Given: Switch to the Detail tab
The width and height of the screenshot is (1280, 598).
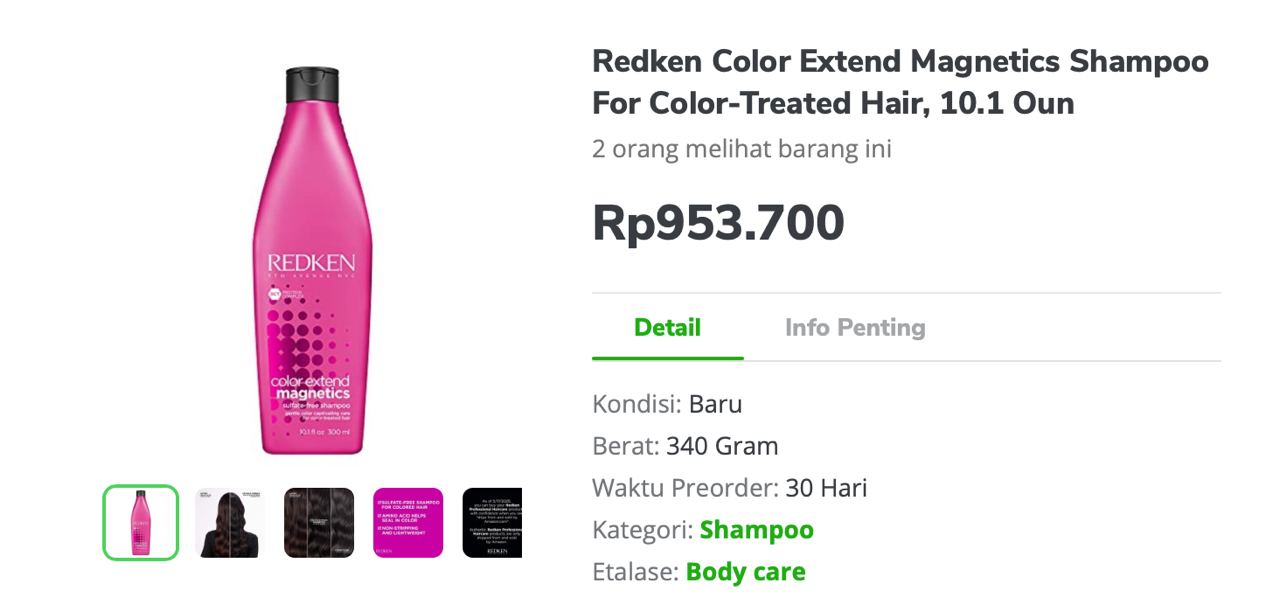Looking at the screenshot, I should 667,327.
